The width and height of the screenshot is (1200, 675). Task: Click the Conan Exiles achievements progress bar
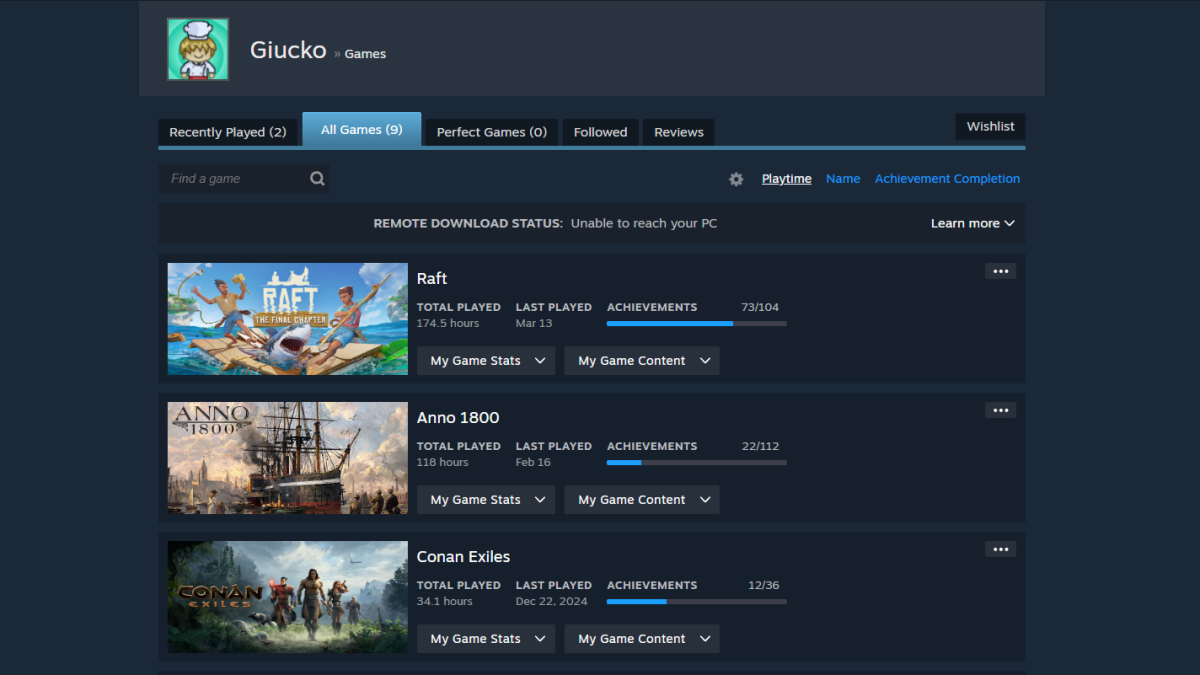697,602
